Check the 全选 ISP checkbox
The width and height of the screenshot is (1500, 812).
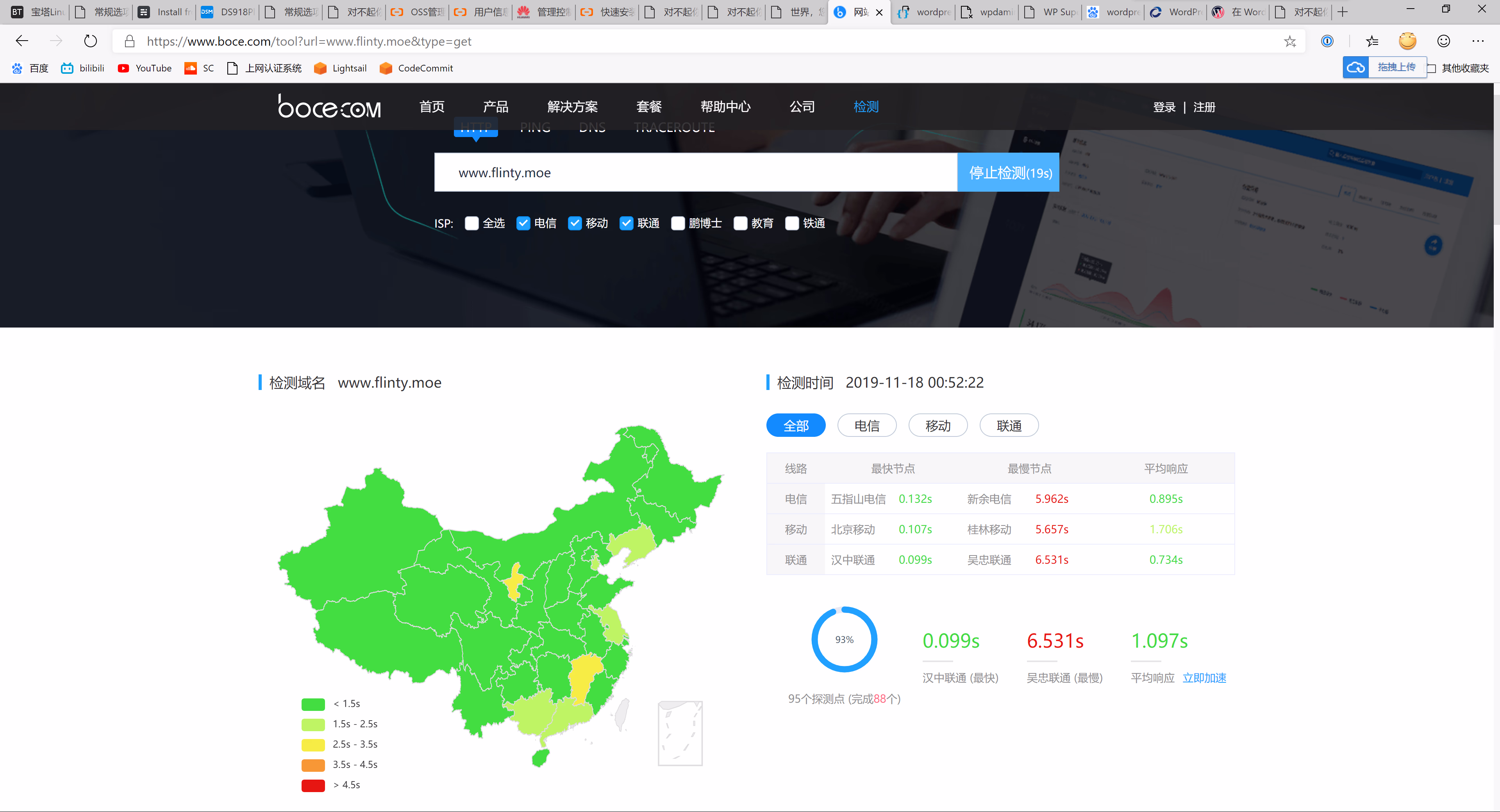pos(471,224)
